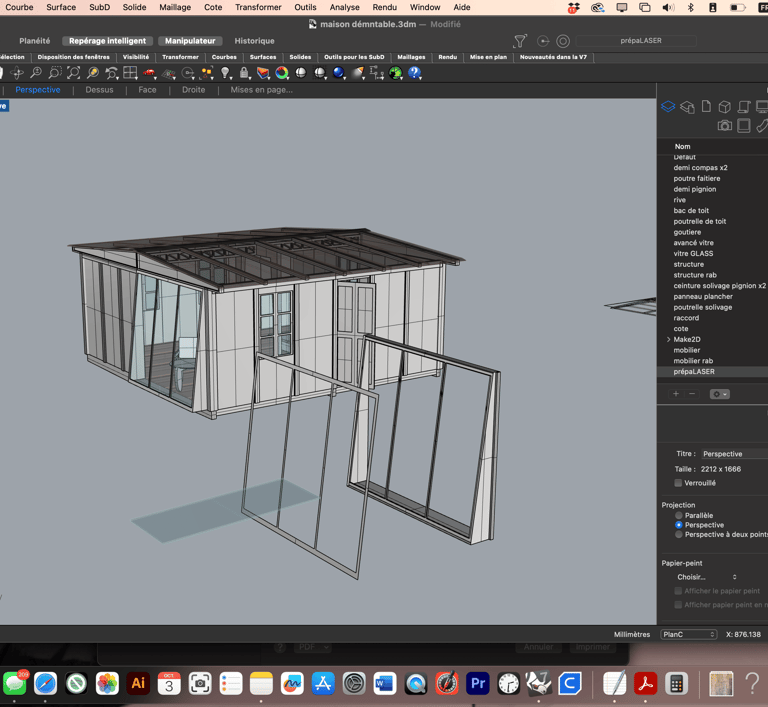The width and height of the screenshot is (768, 707).
Task: Switch to the Droite viewport tab
Action: [x=193, y=90]
